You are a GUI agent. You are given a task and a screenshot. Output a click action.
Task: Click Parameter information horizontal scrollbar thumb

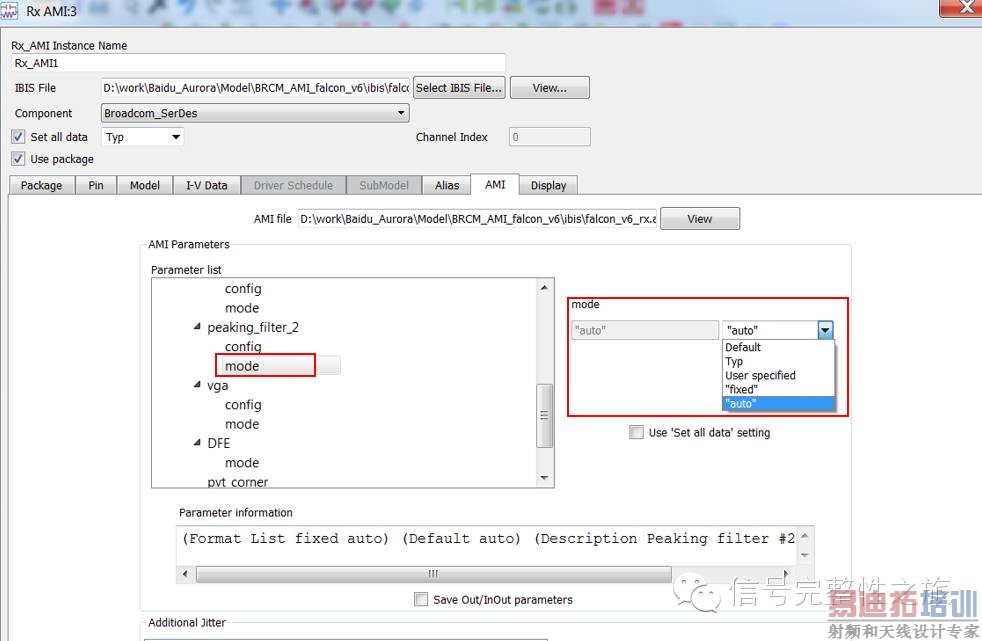(433, 574)
